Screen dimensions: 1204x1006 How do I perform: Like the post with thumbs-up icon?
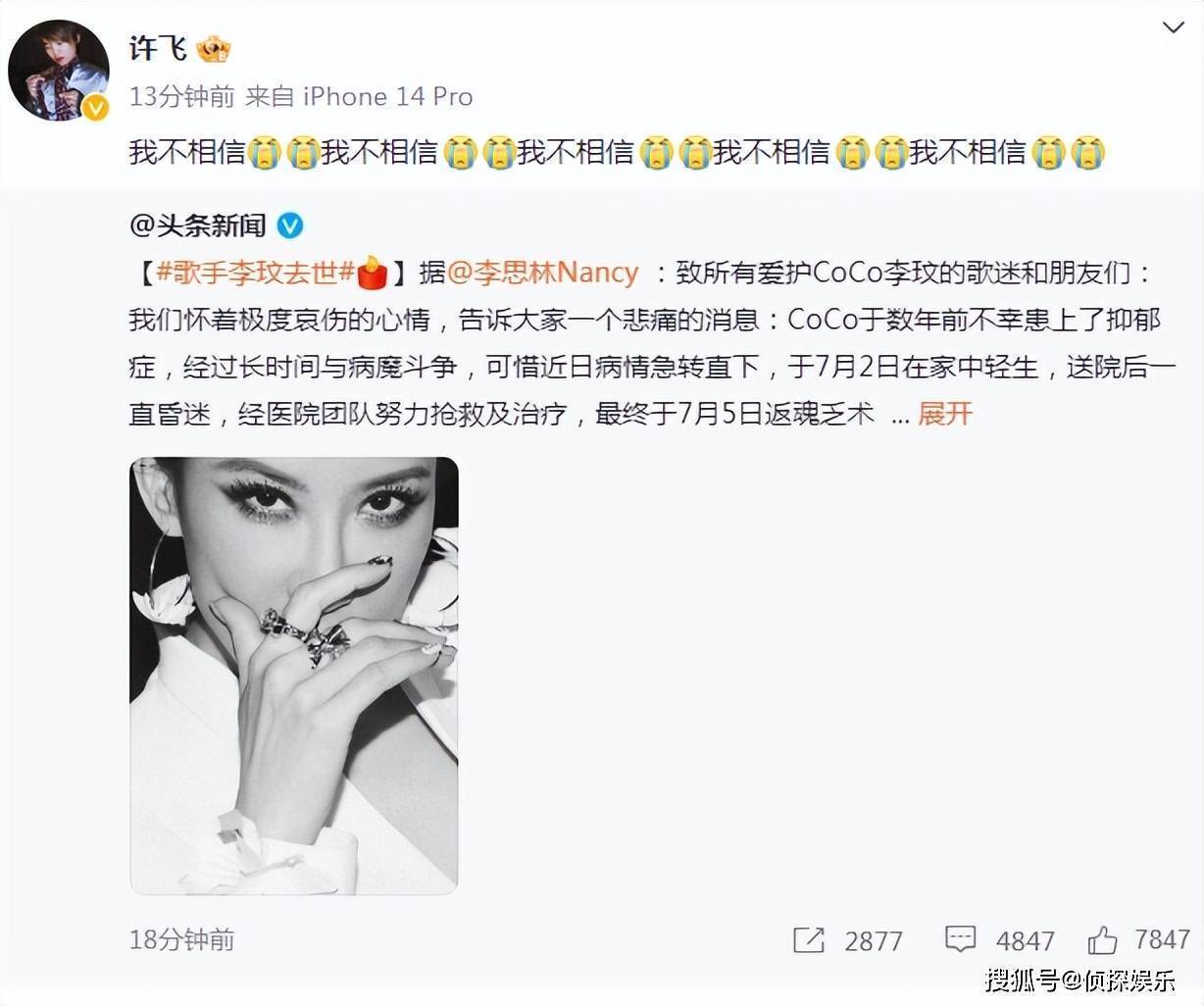1102,939
